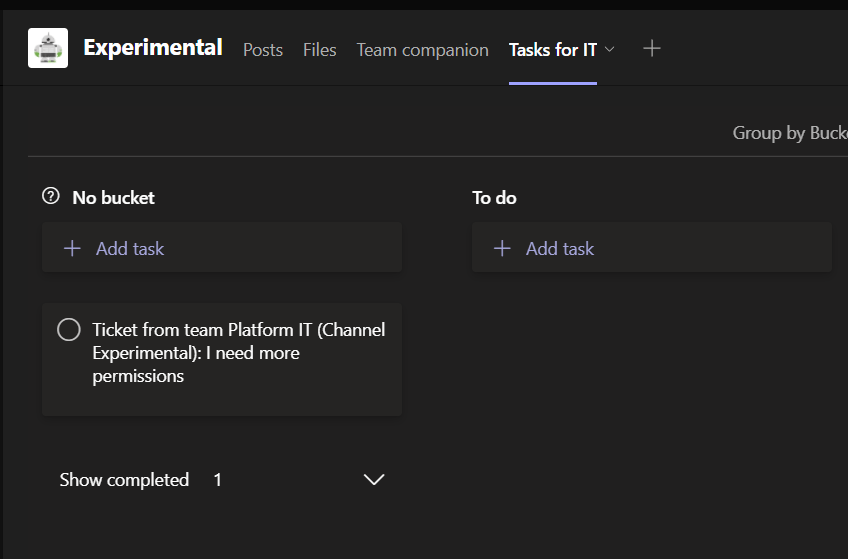The width and height of the screenshot is (848, 559).
Task: Click the Experimental team robot avatar
Action: (48, 48)
